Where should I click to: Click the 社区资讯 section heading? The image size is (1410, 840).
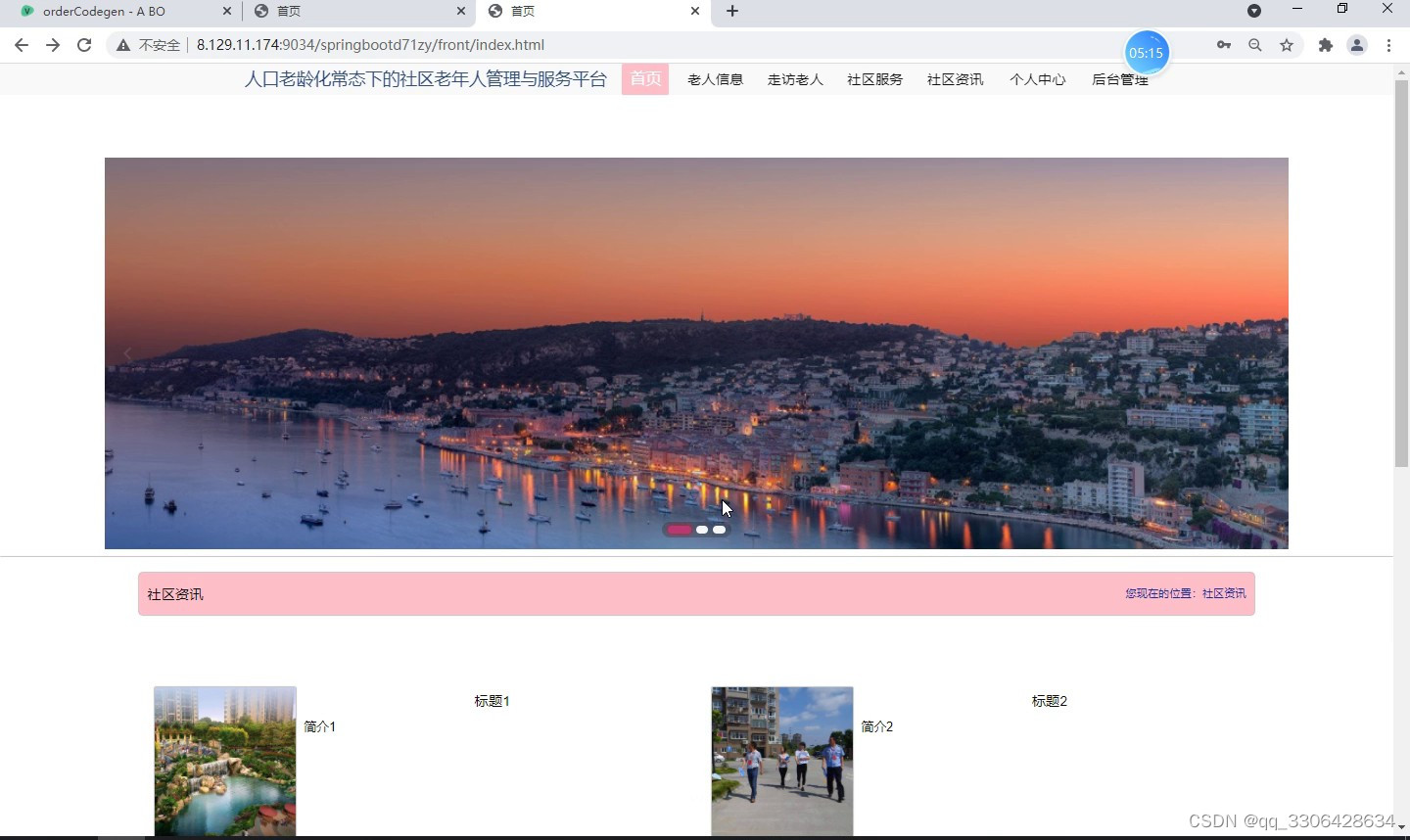(x=175, y=594)
